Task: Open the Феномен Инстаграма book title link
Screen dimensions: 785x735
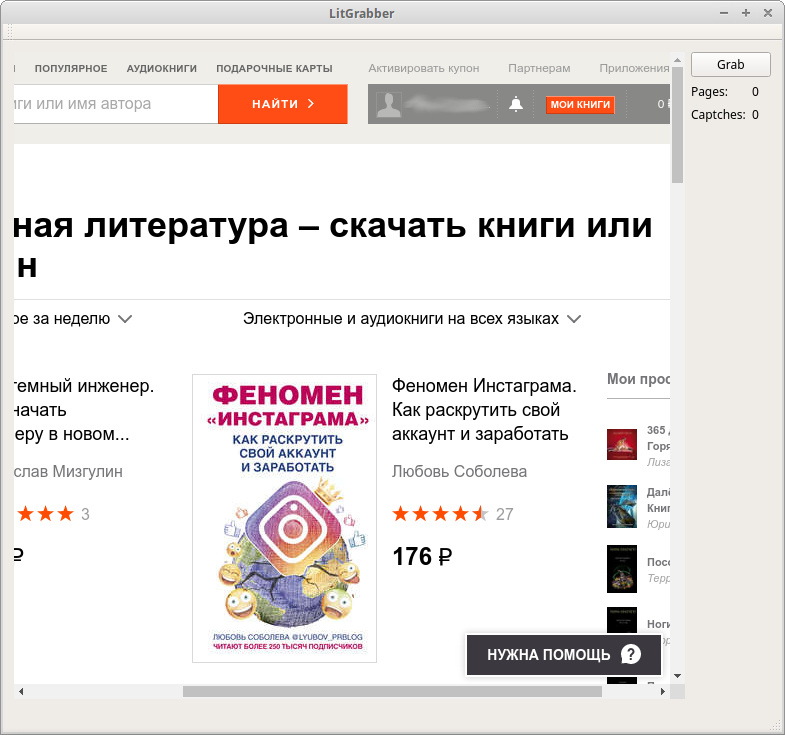Action: pos(484,410)
